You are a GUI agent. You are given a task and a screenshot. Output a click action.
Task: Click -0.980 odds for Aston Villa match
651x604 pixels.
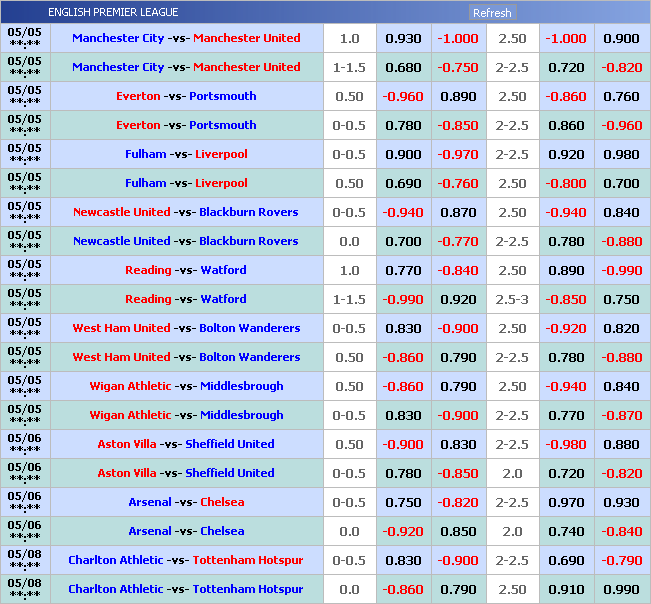coord(566,444)
